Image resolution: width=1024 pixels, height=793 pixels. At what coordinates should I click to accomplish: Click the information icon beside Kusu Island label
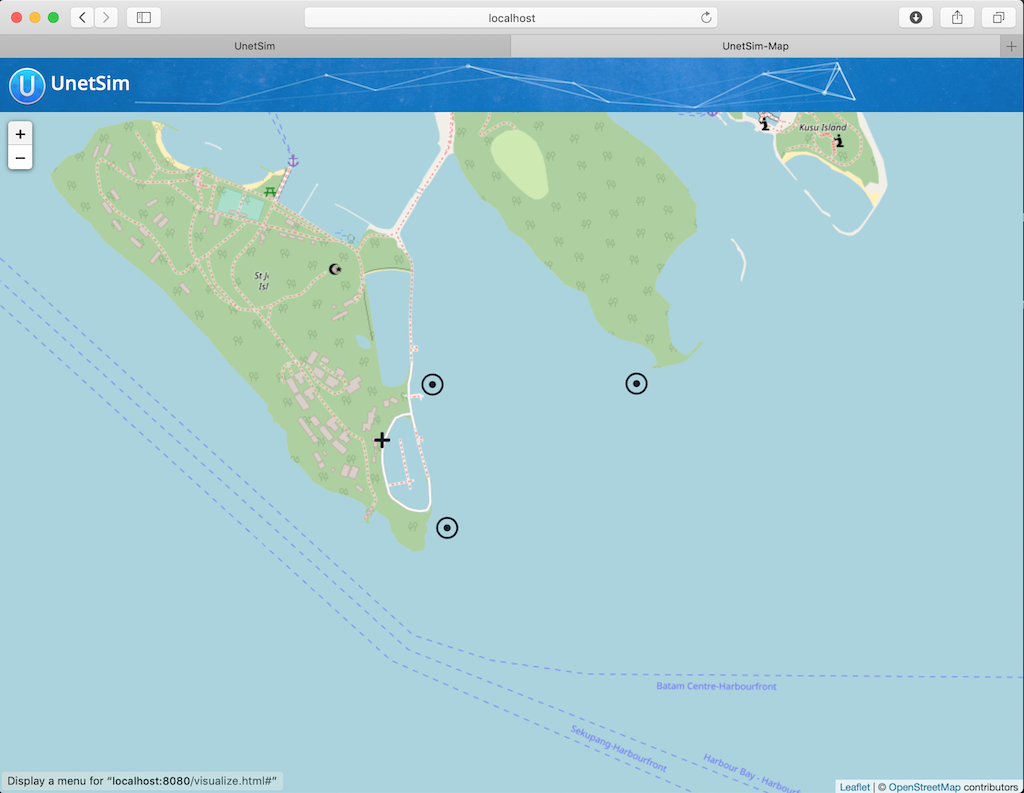(839, 141)
